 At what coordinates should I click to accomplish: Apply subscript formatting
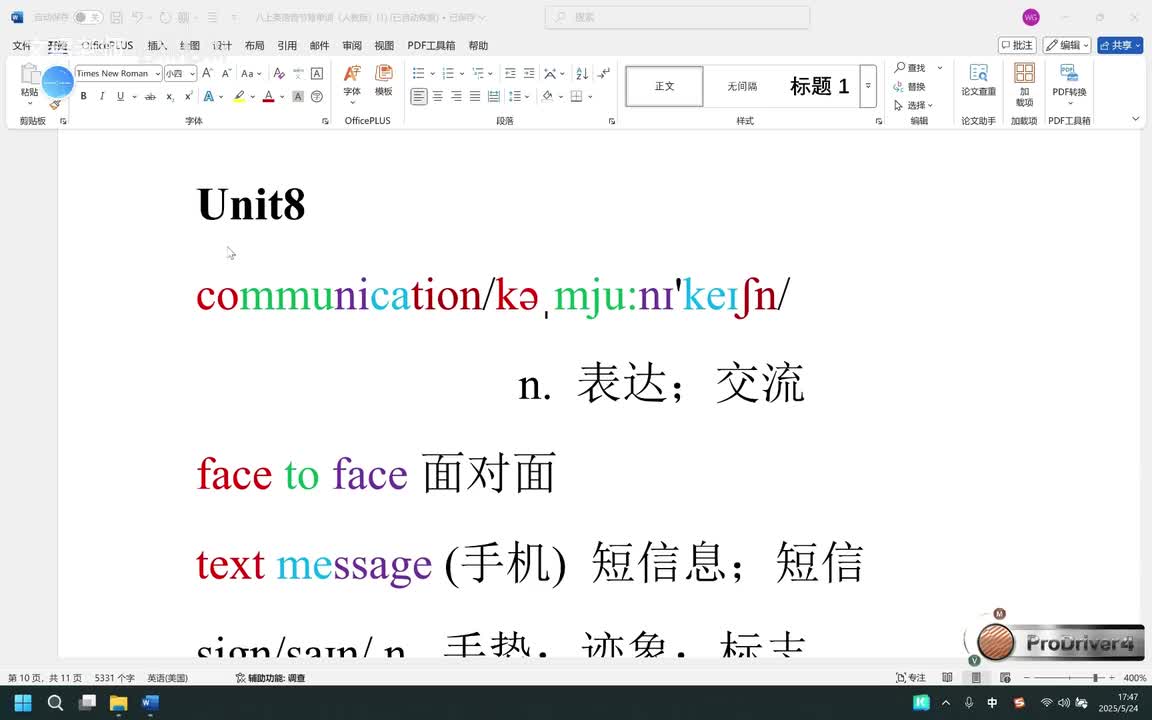[x=170, y=96]
